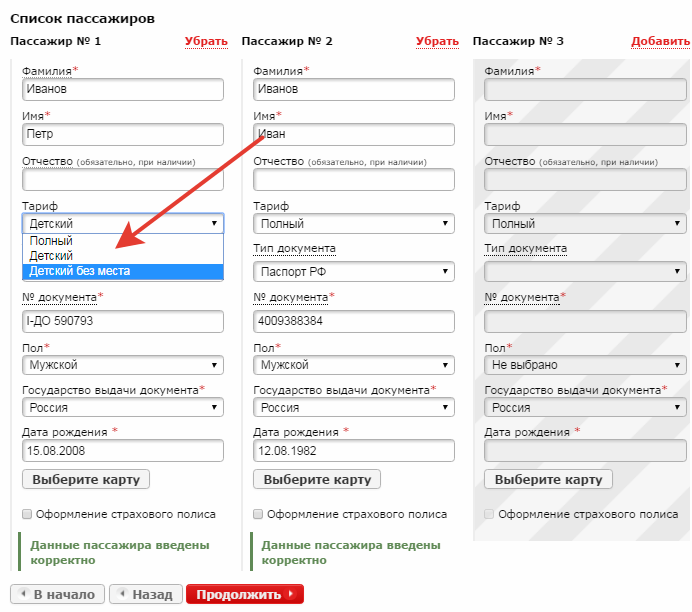Remove passenger № 2 via Убрать link

[x=437, y=41]
